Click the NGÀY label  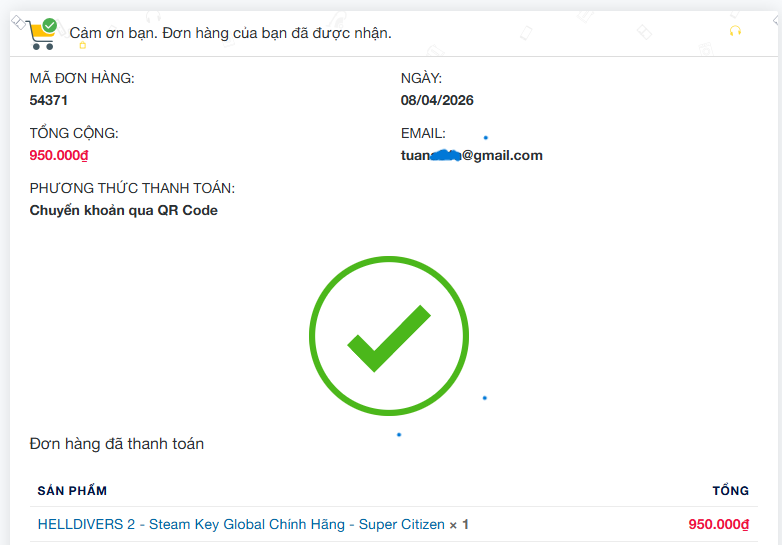click(421, 78)
